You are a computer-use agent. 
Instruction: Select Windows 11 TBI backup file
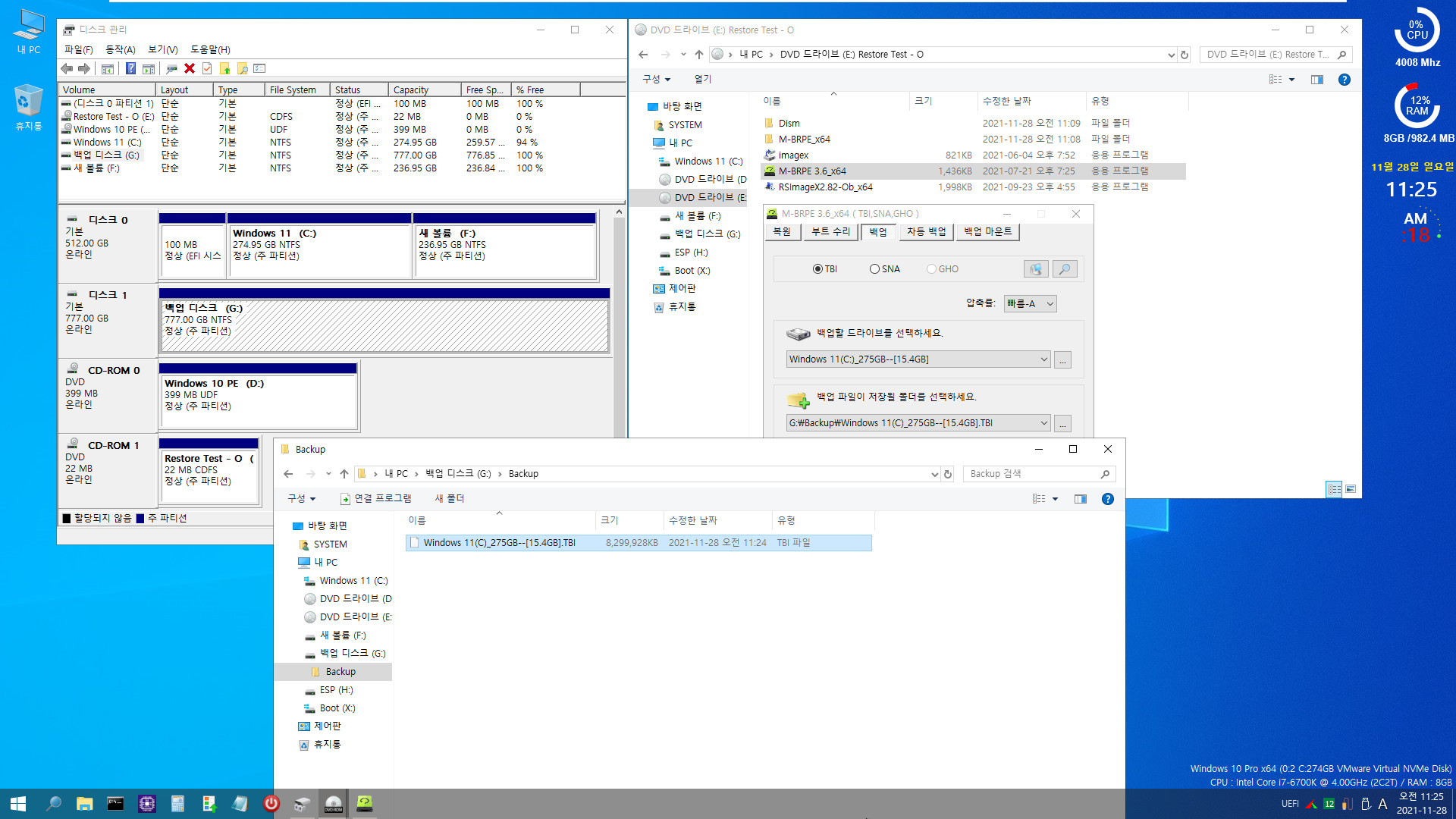tap(639, 543)
